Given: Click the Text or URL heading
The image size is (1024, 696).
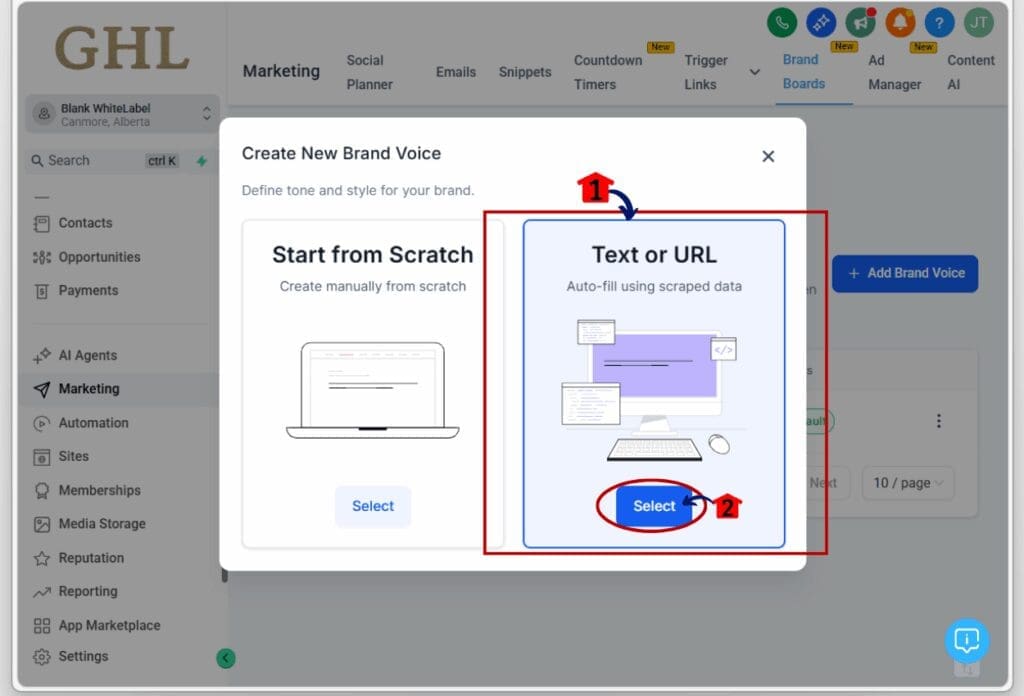Looking at the screenshot, I should pyautogui.click(x=654, y=255).
